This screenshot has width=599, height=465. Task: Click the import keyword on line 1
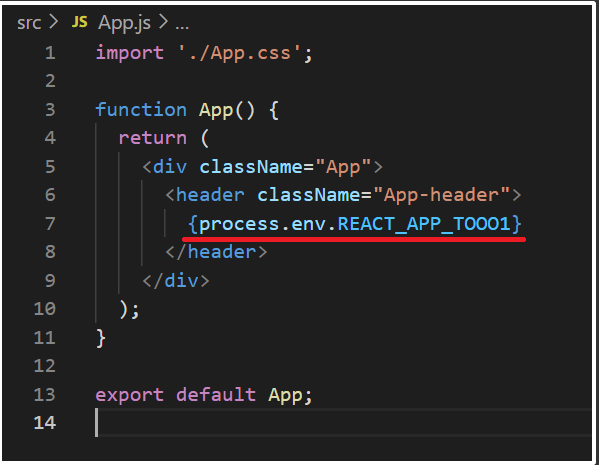pos(130,53)
